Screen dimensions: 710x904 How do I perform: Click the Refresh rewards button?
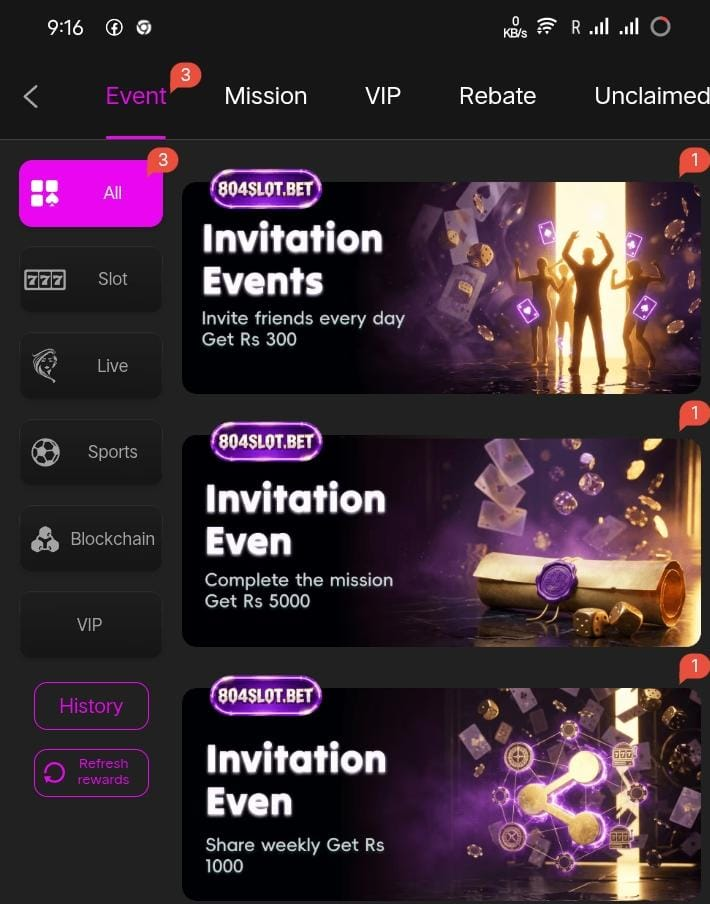[x=91, y=773]
